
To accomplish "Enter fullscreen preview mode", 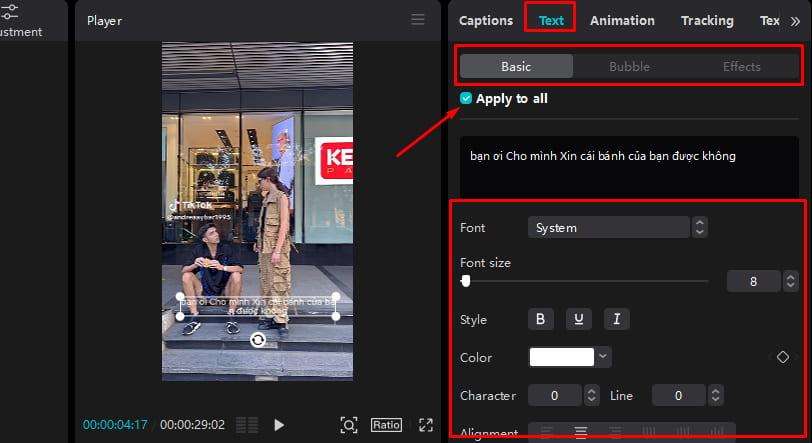I will 426,425.
